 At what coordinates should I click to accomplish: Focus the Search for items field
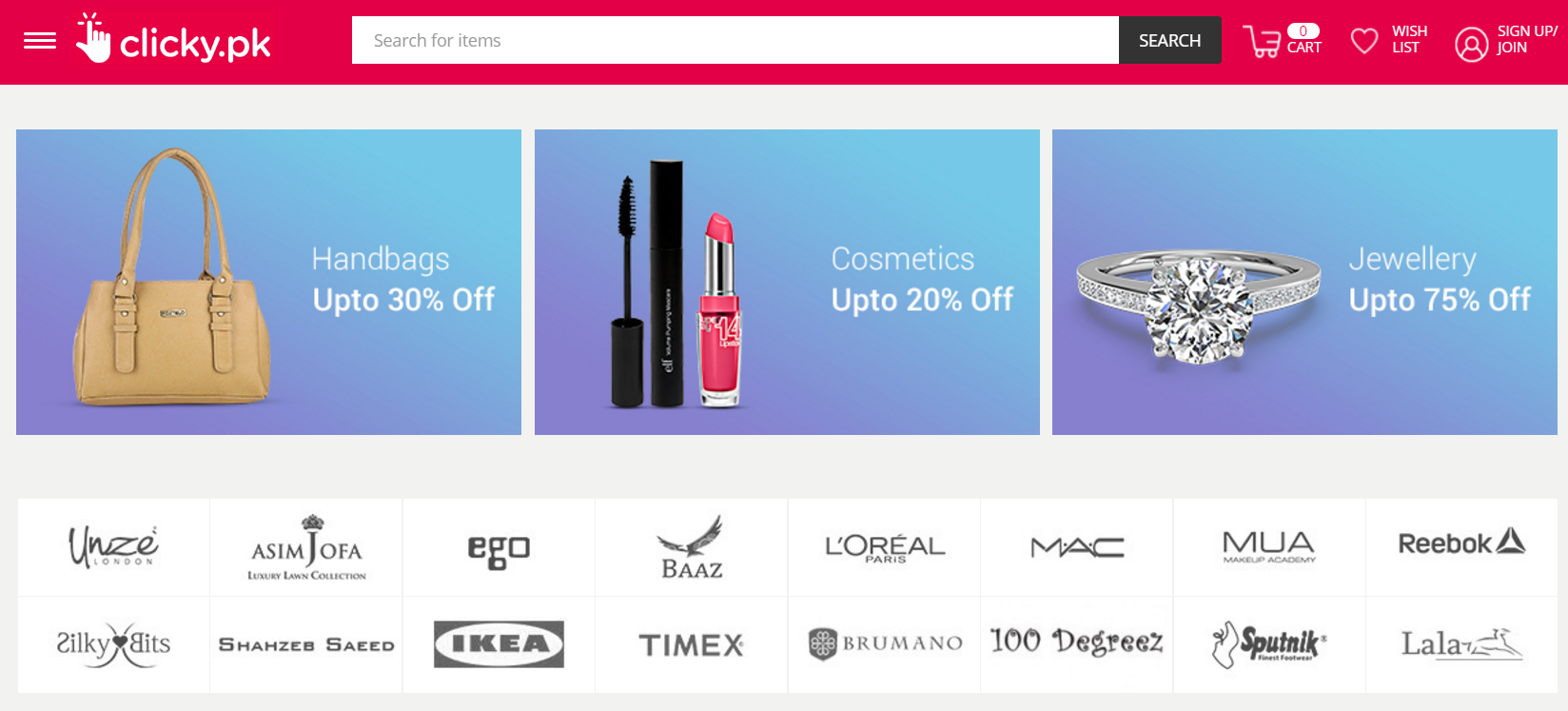coord(735,40)
